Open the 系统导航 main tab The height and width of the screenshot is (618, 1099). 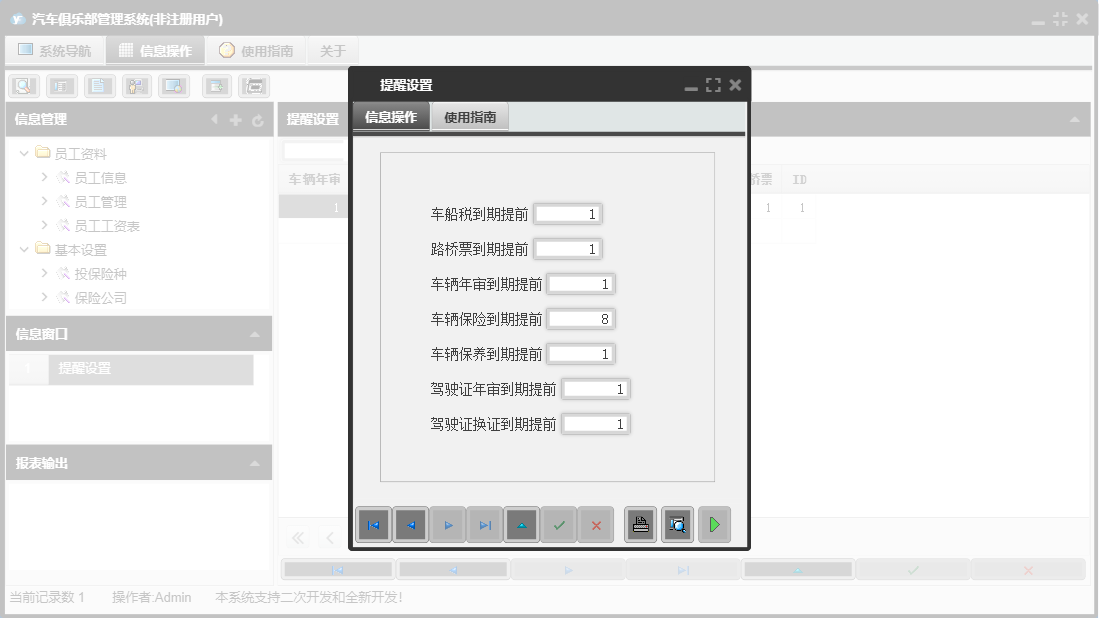click(x=55, y=50)
